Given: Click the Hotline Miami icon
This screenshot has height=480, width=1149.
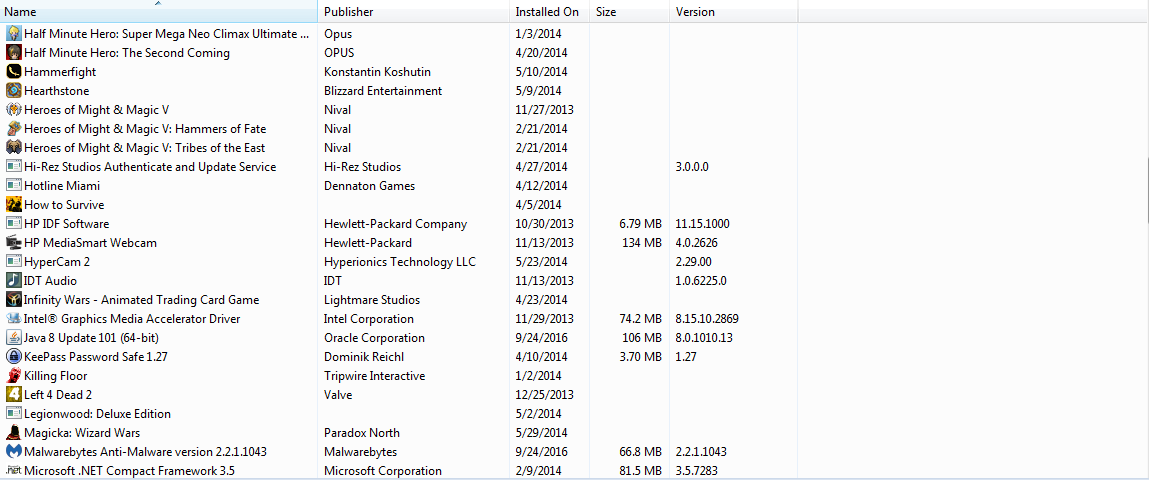Looking at the screenshot, I should tap(13, 186).
